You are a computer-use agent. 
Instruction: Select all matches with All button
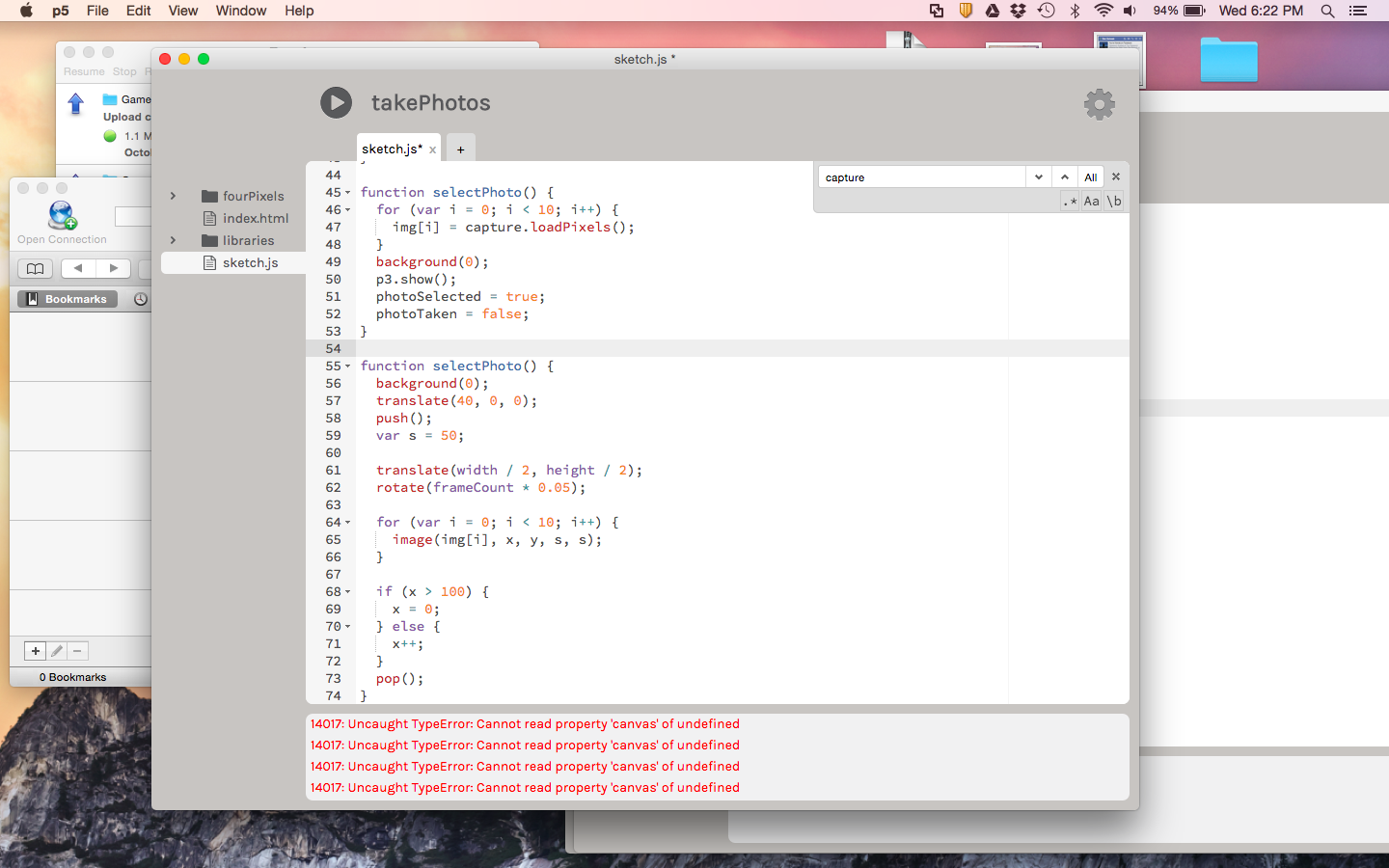(1090, 177)
